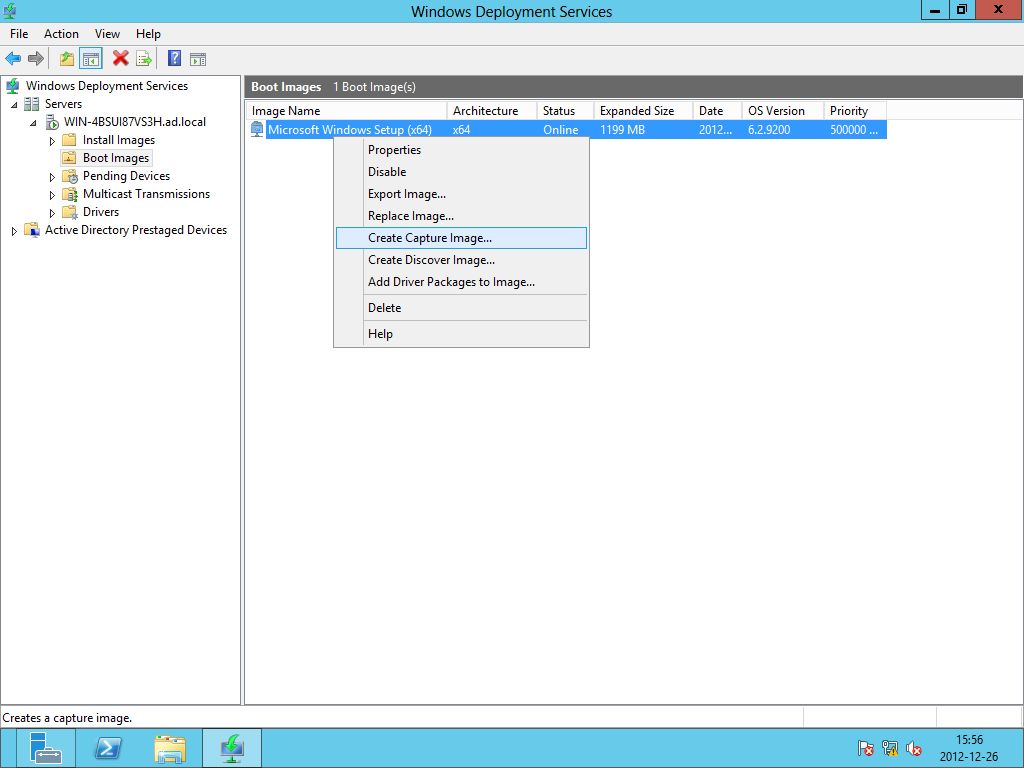Screen dimensions: 1024x768
Task: Click the Pending Devices folder icon
Action: coord(70,176)
